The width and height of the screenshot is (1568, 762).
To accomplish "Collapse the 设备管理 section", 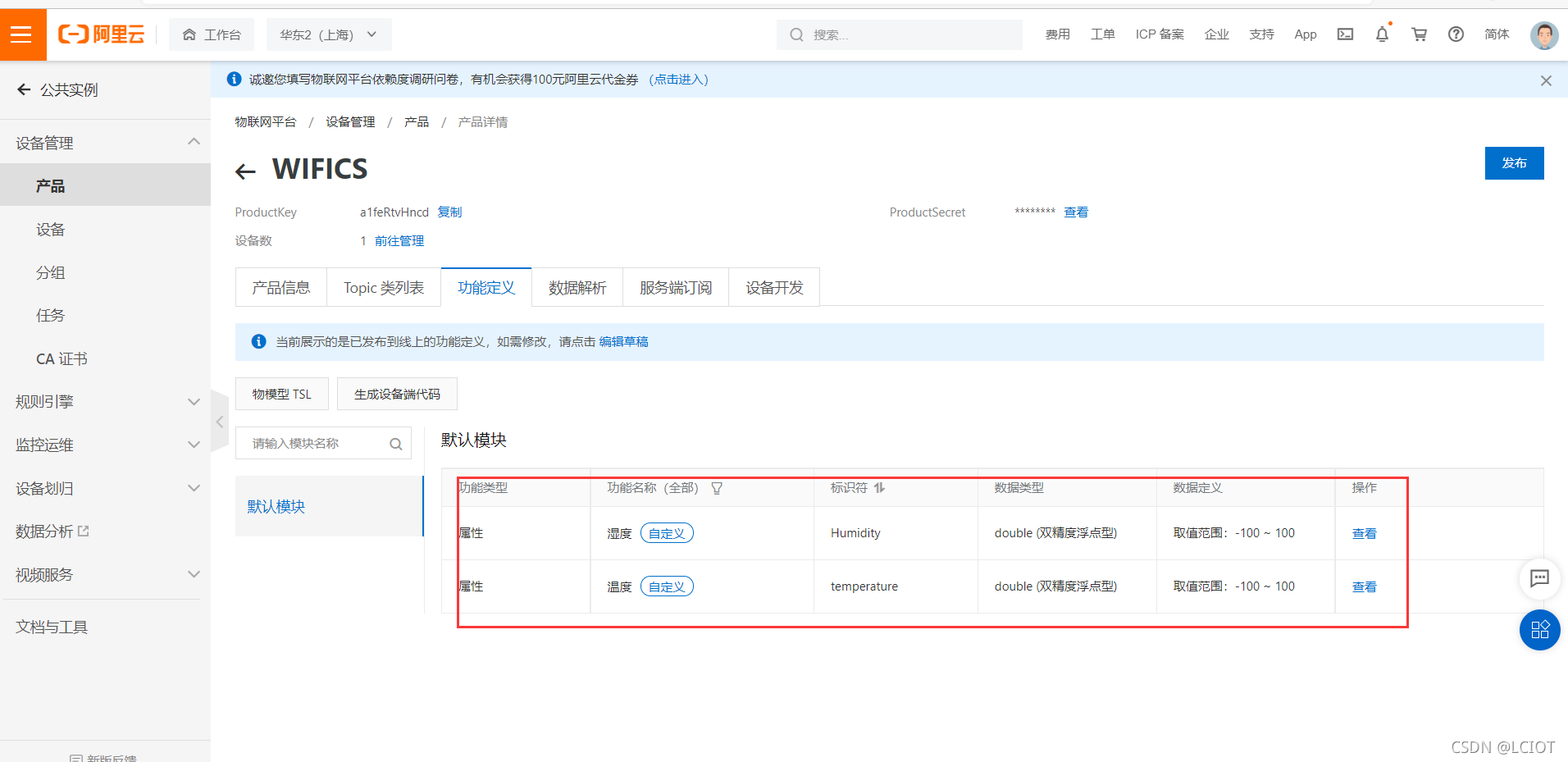I will 105,143.
